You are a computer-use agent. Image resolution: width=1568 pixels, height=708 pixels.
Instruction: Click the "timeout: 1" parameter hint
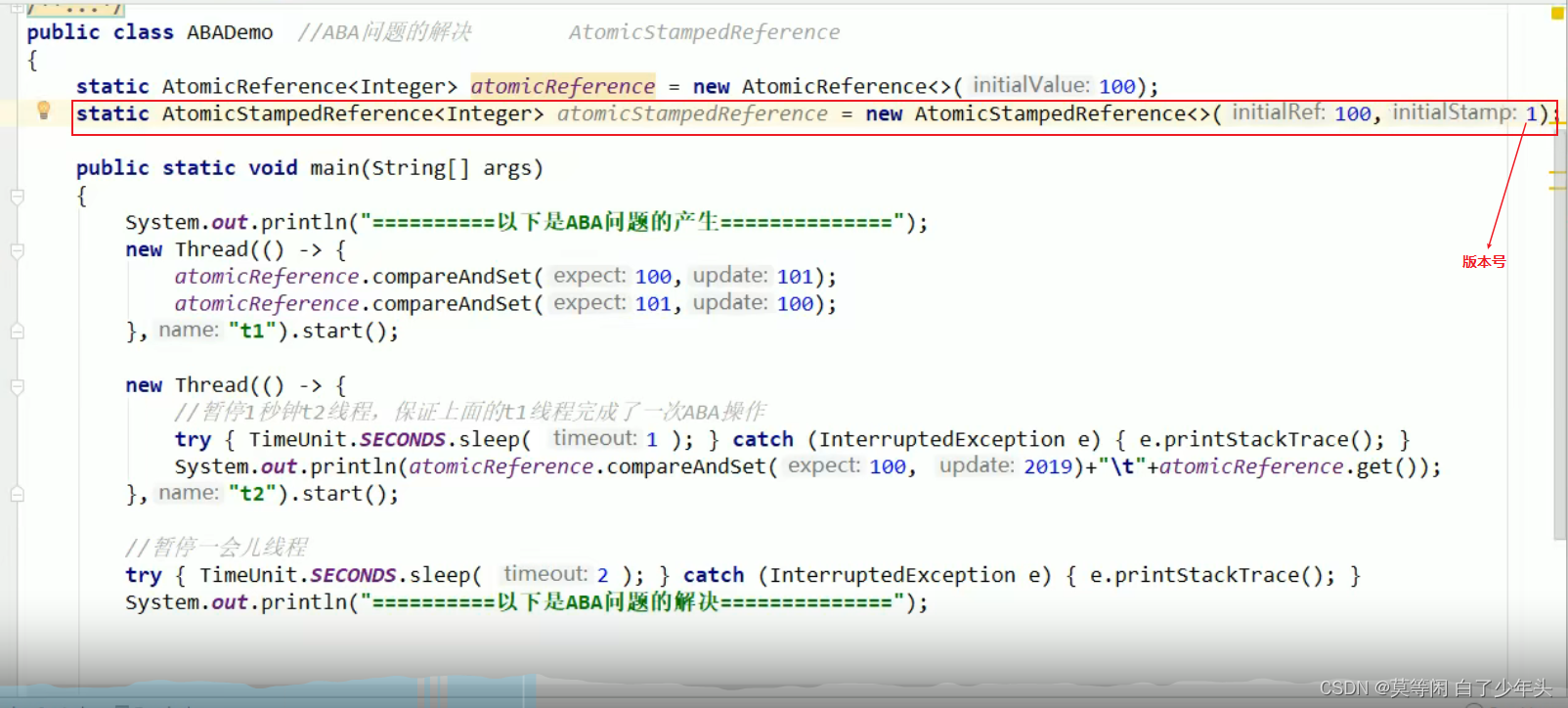pos(605,439)
